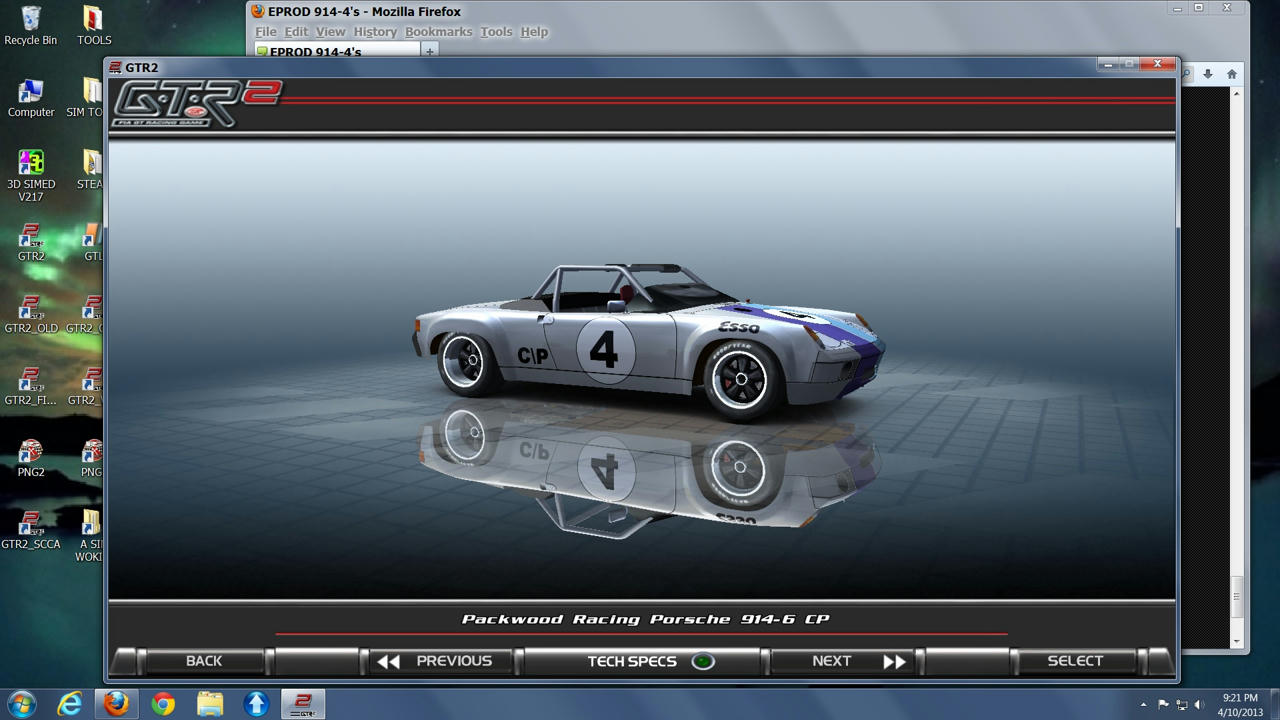Click SELECT to choose this car
The width and height of the screenshot is (1280, 720).
point(1074,661)
